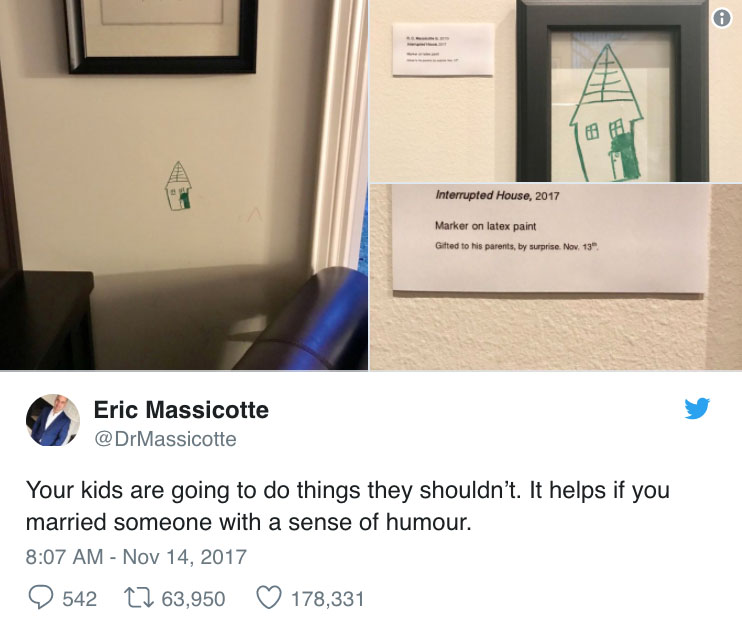Click the small placard beside the black frame
The image size is (742, 624).
coord(443,49)
